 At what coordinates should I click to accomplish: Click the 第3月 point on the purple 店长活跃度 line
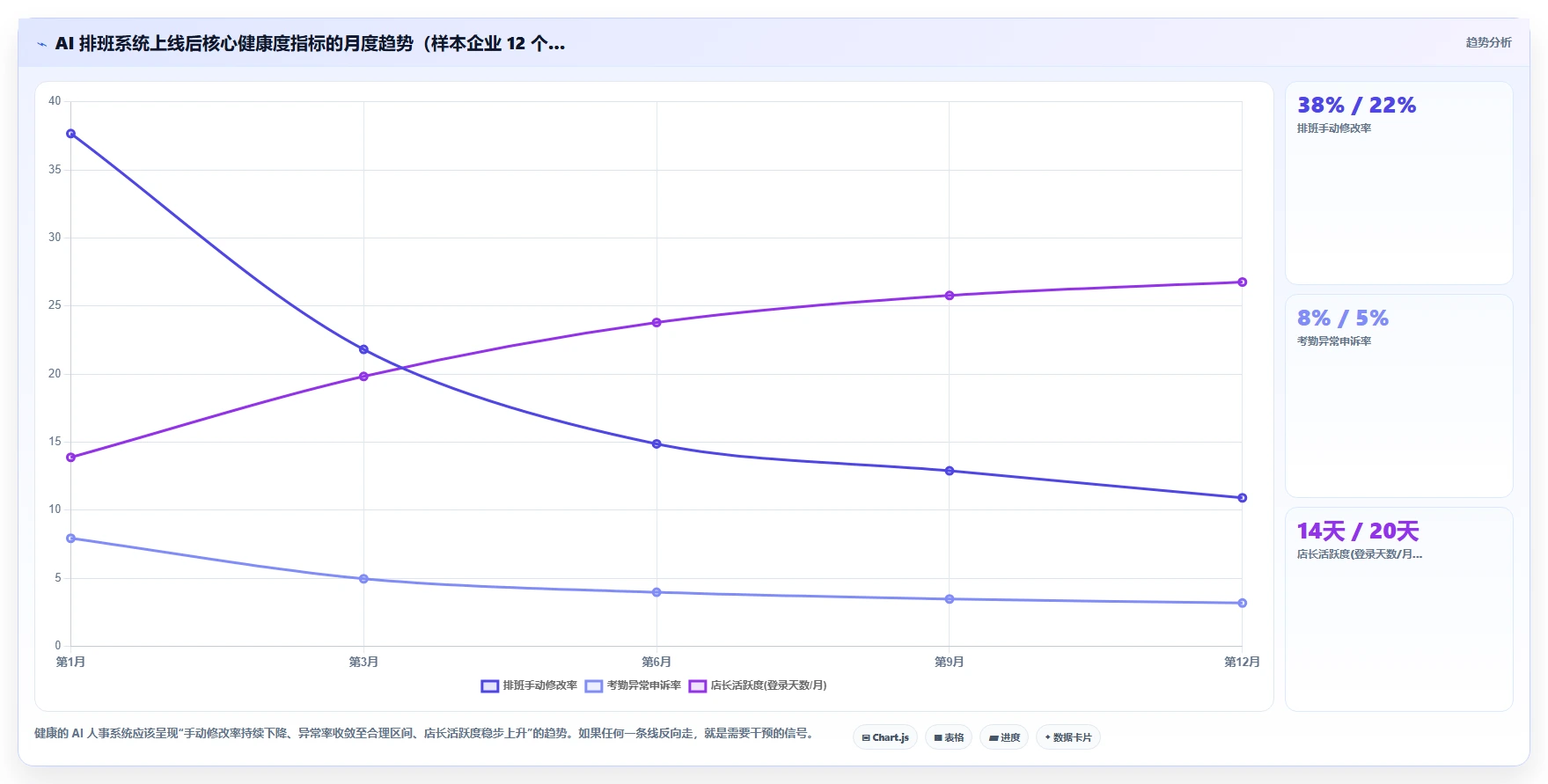(363, 377)
